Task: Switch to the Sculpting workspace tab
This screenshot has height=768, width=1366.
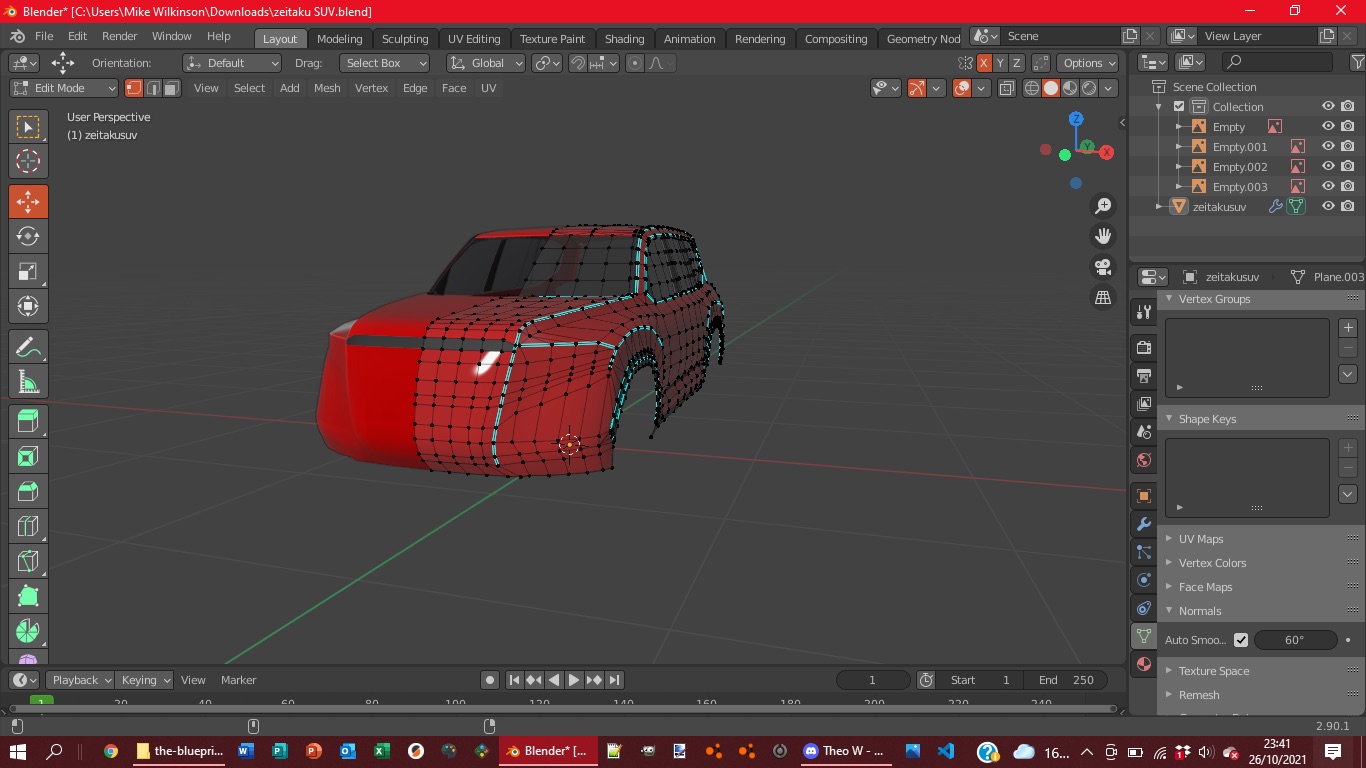Action: [x=405, y=39]
